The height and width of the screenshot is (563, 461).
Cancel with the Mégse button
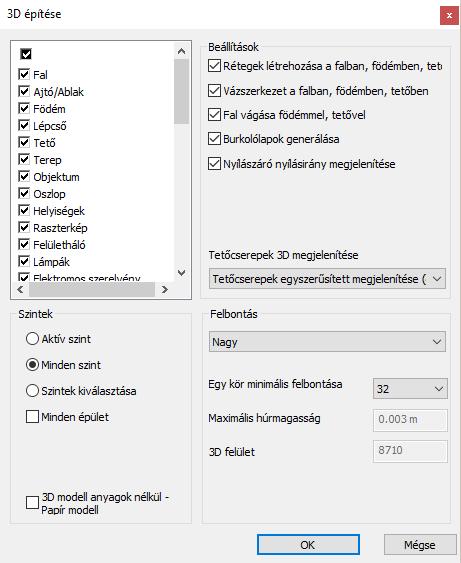tap(420, 545)
